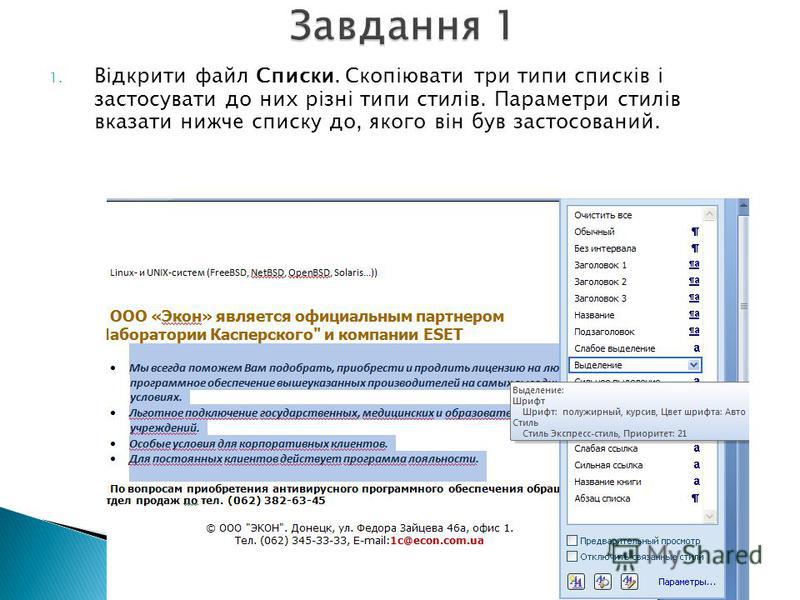The height and width of the screenshot is (600, 800).
Task: Open the Параметры... link in Styles pane
Action: pyautogui.click(x=687, y=582)
